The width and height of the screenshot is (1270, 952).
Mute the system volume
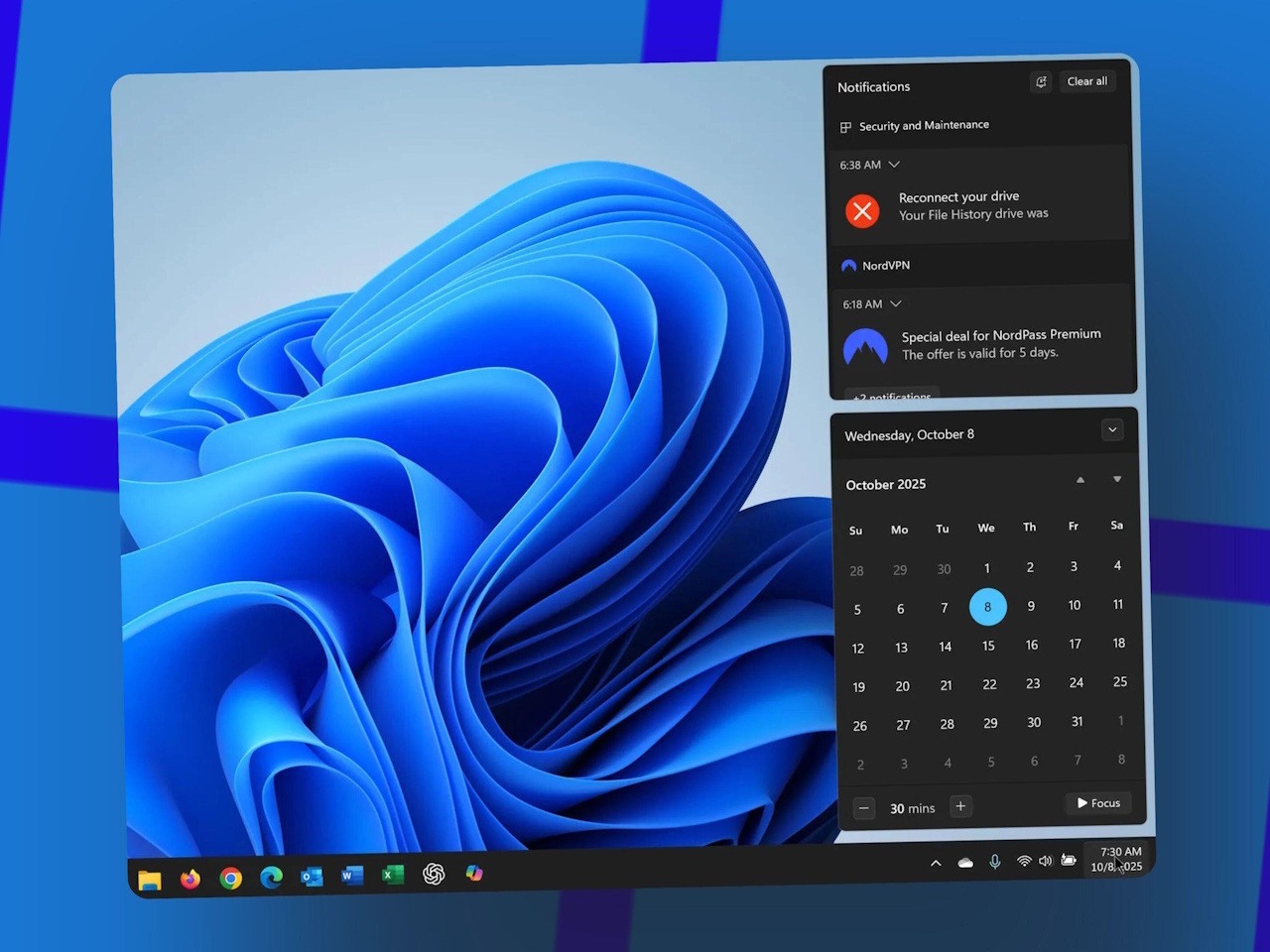coord(1046,861)
